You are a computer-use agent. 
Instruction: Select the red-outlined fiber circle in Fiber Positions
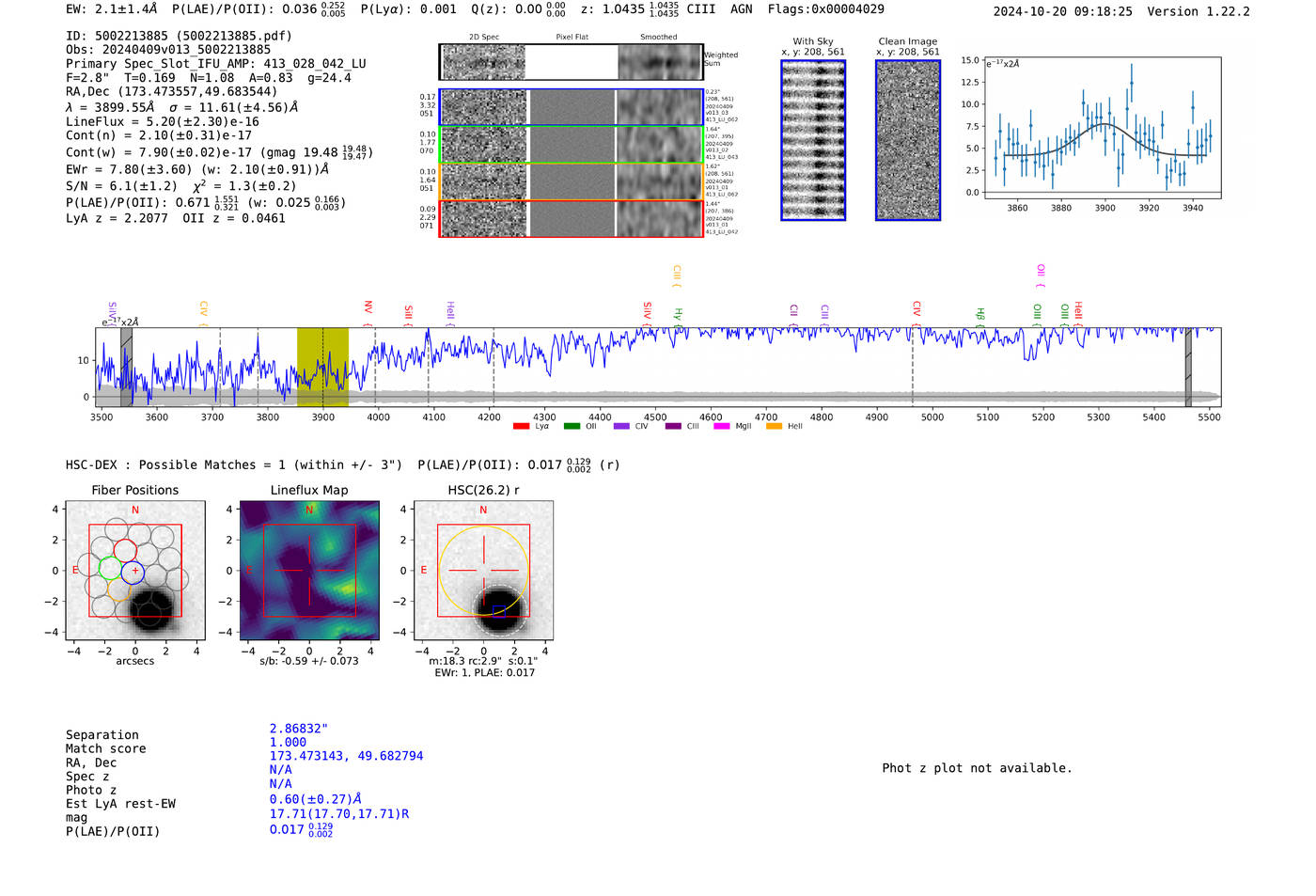point(125,550)
